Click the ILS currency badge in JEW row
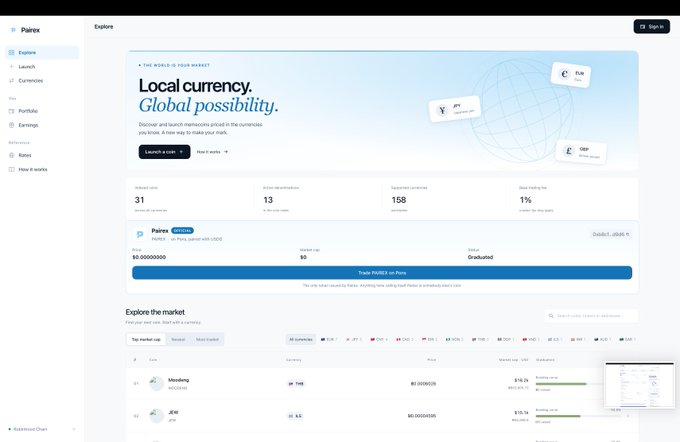This screenshot has width=680, height=442. 295,416
